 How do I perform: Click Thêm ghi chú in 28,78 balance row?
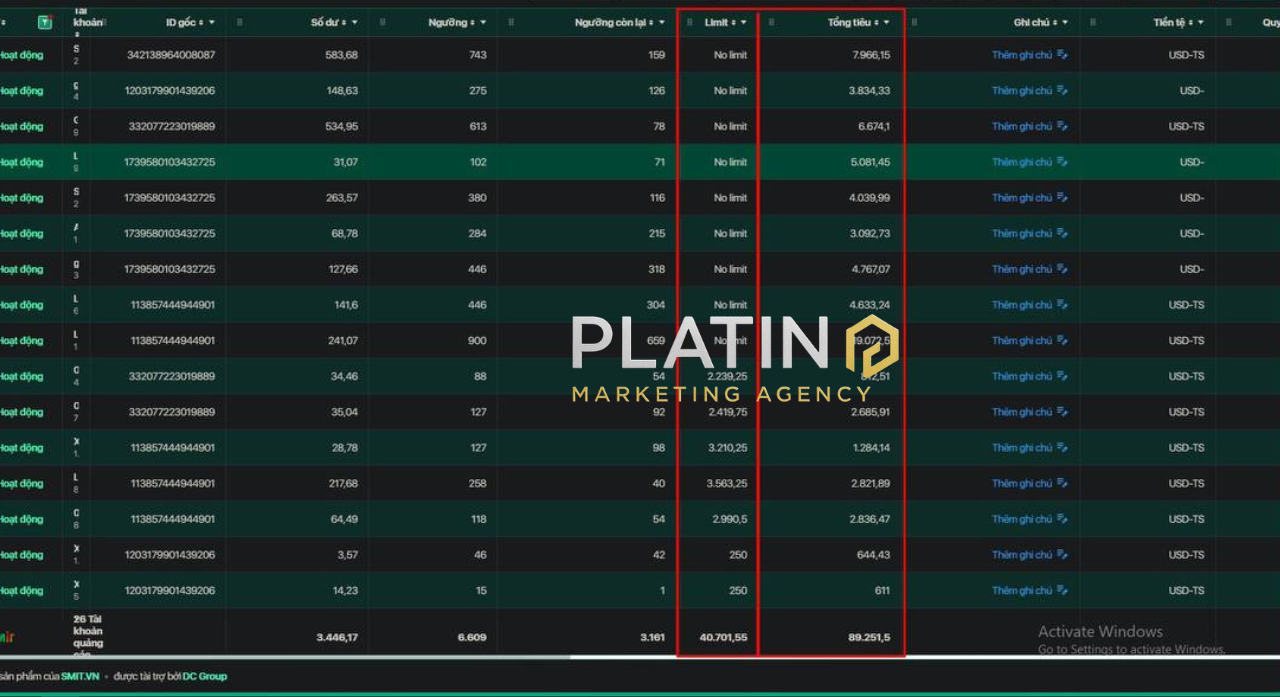tap(1021, 448)
